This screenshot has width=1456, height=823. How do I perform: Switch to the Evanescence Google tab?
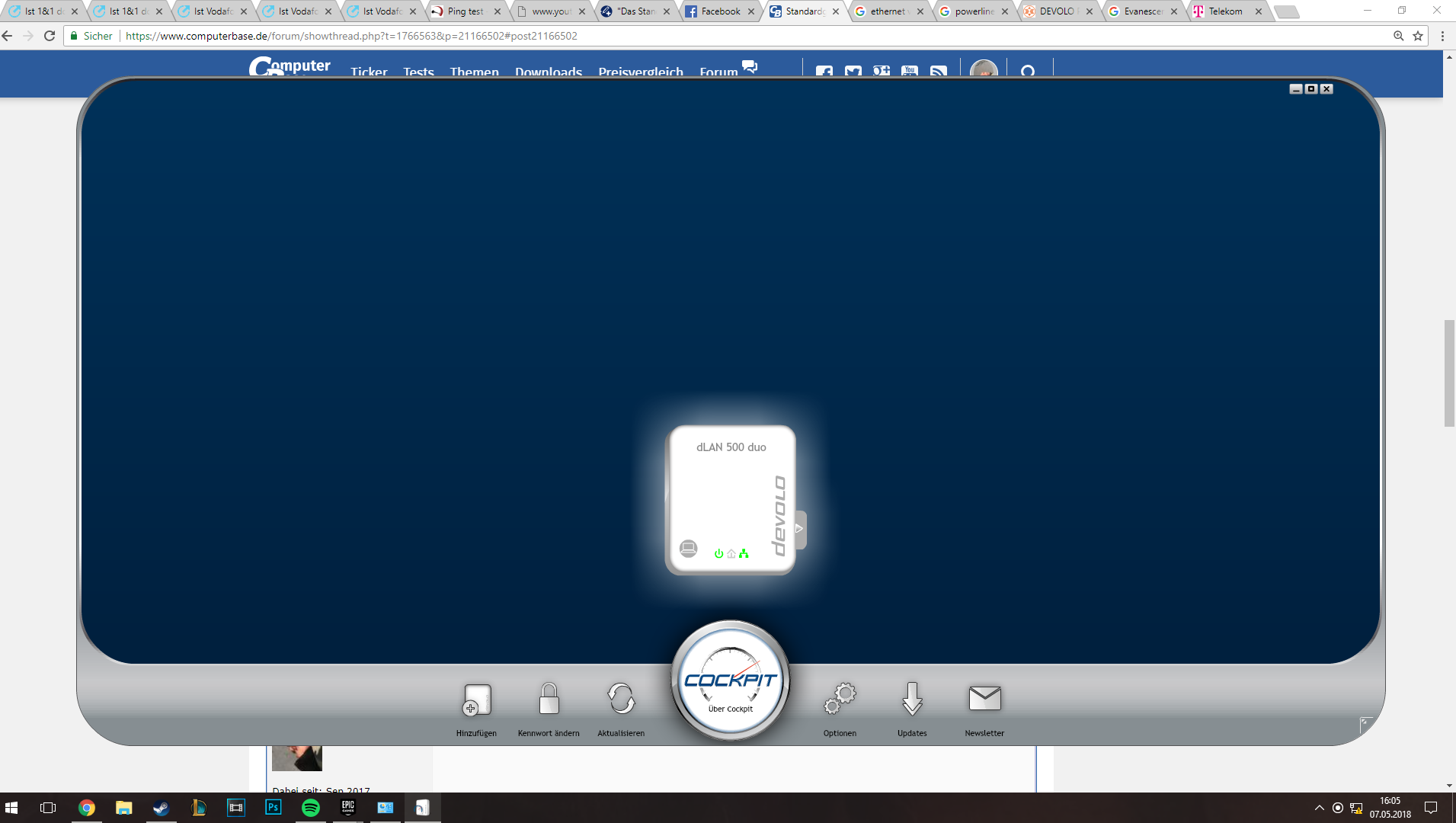(1142, 11)
